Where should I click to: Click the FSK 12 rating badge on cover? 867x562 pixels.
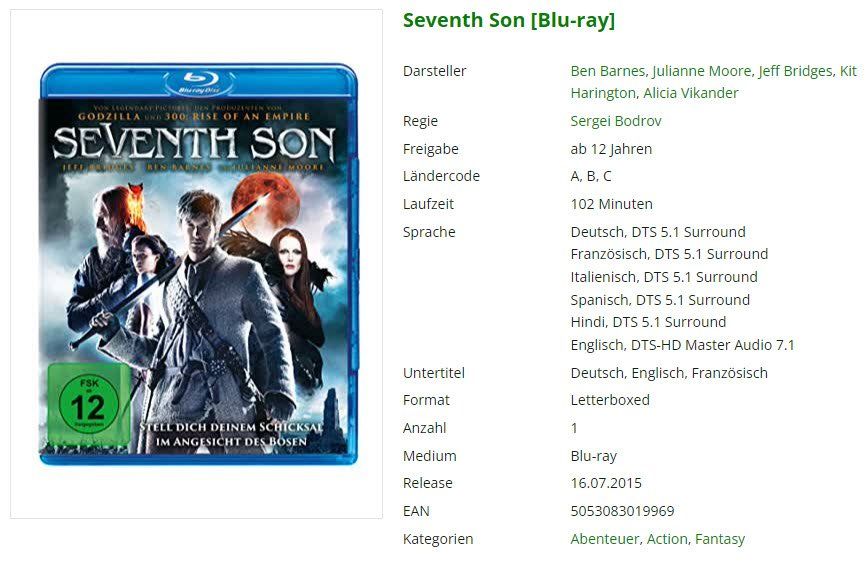[88, 404]
